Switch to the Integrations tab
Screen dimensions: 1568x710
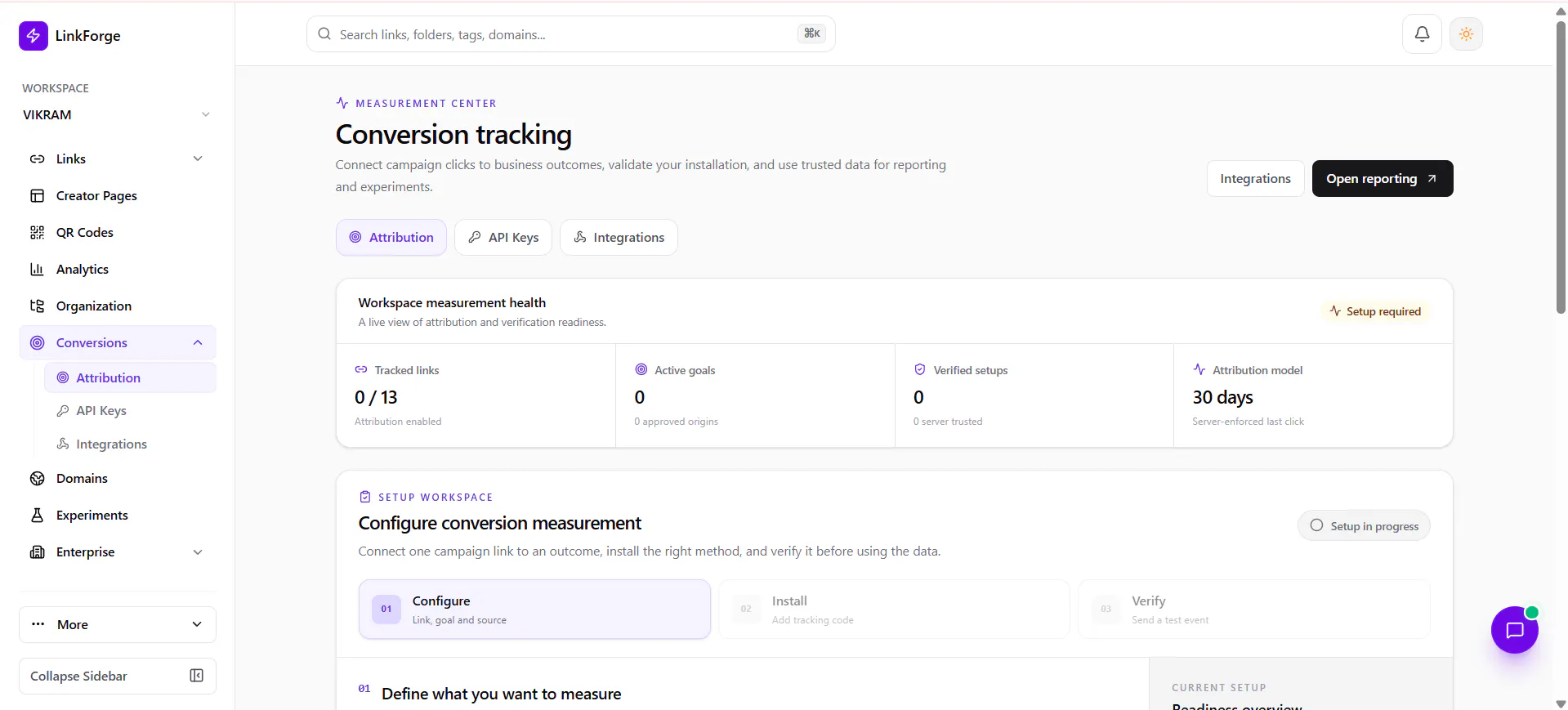(619, 238)
